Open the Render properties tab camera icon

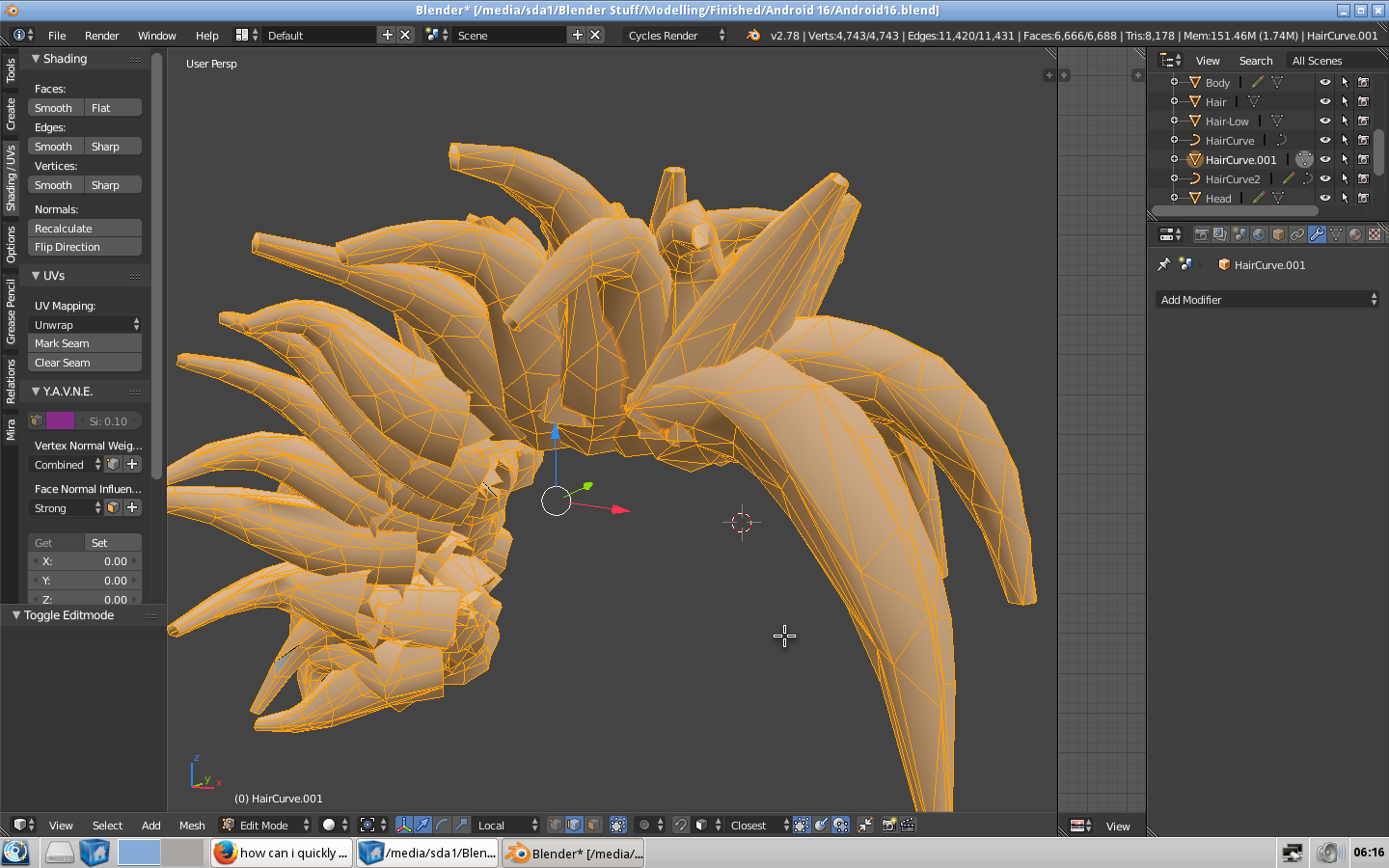1201,234
